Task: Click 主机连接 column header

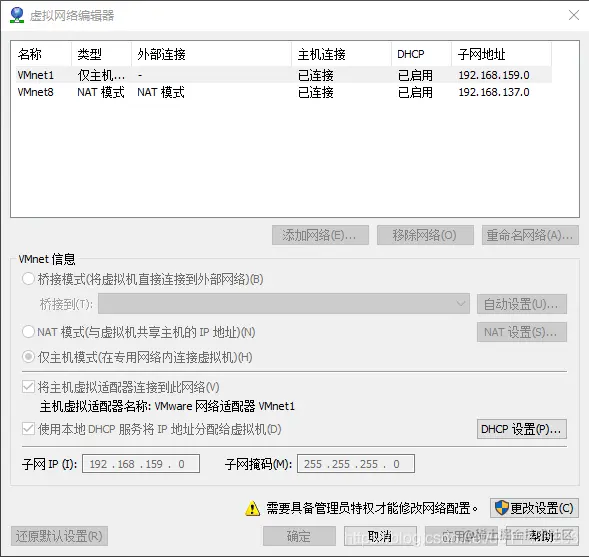Action: tap(341, 54)
